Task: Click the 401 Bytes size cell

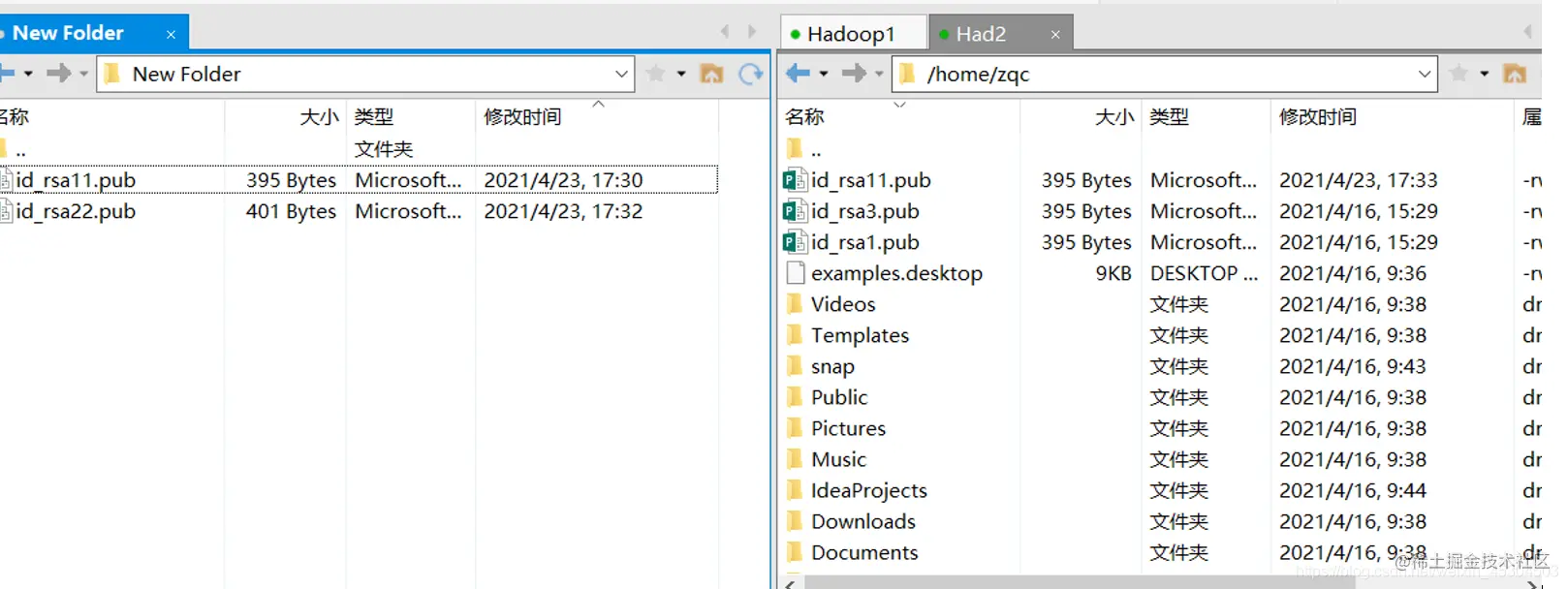Action: pos(291,211)
